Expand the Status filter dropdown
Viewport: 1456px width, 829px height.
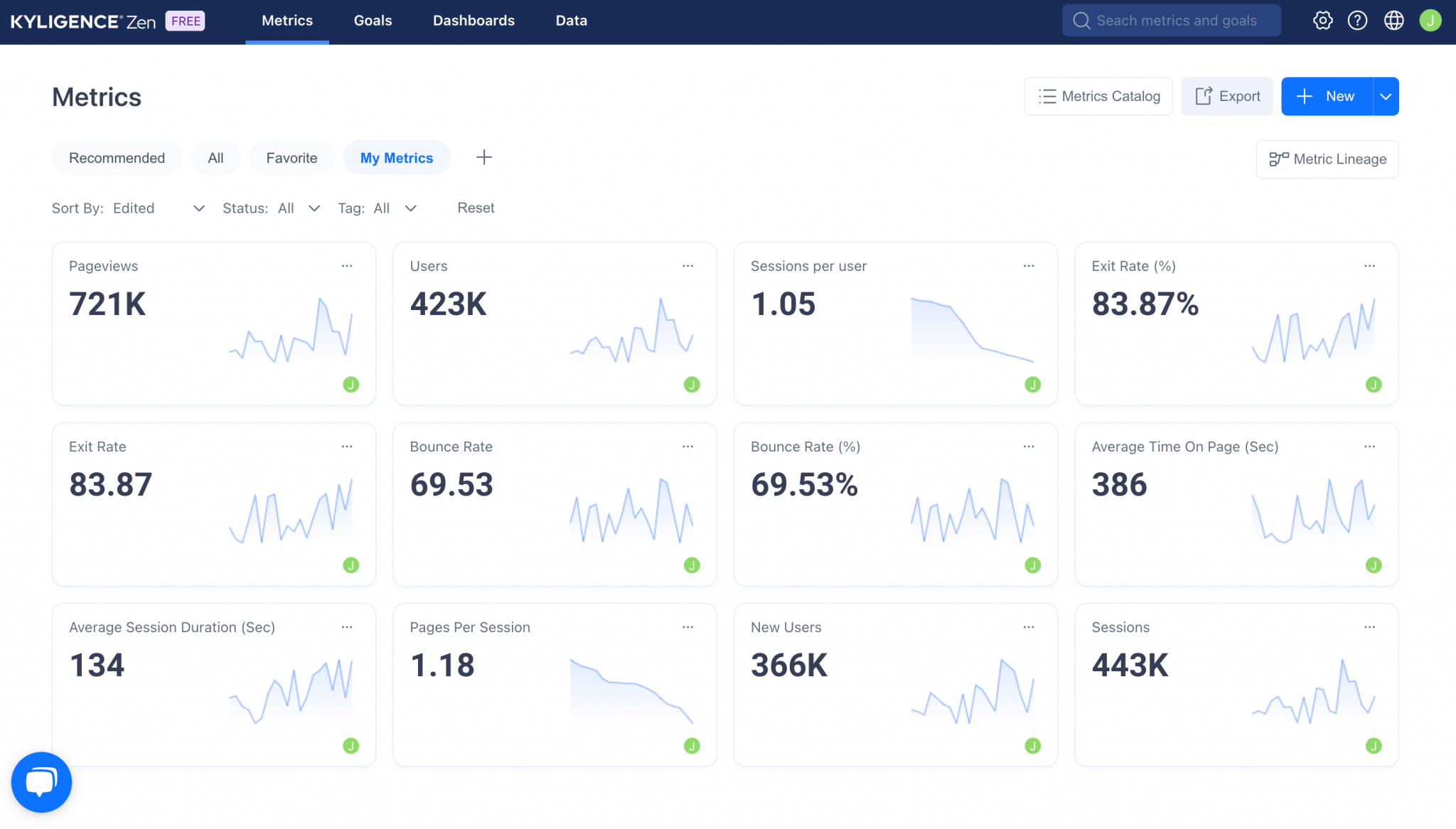(x=299, y=208)
